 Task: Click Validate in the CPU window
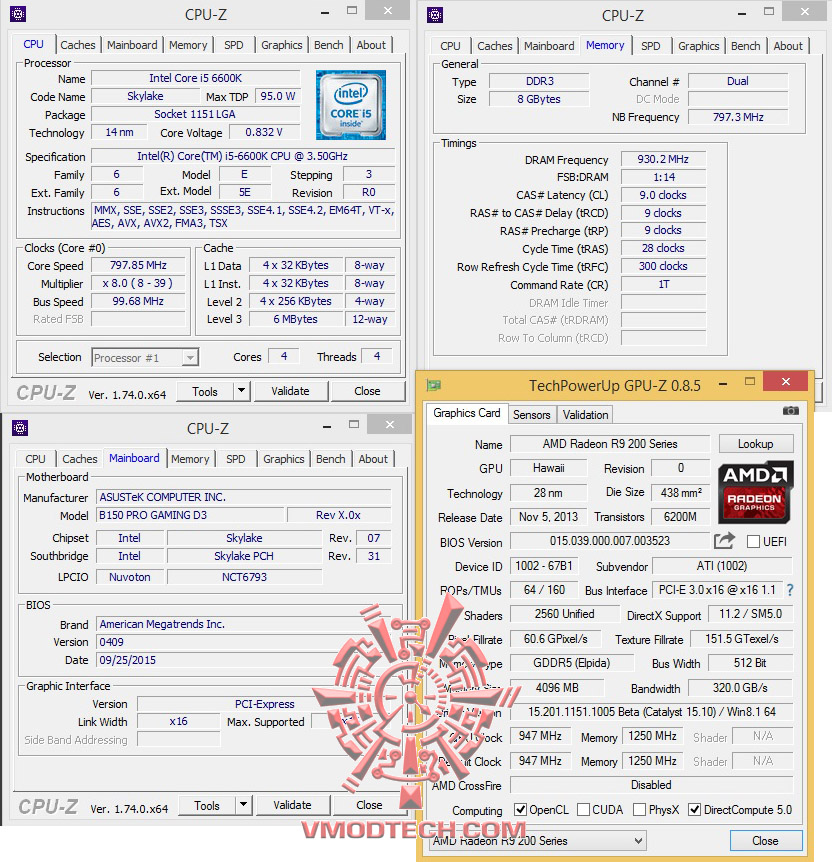pos(290,391)
